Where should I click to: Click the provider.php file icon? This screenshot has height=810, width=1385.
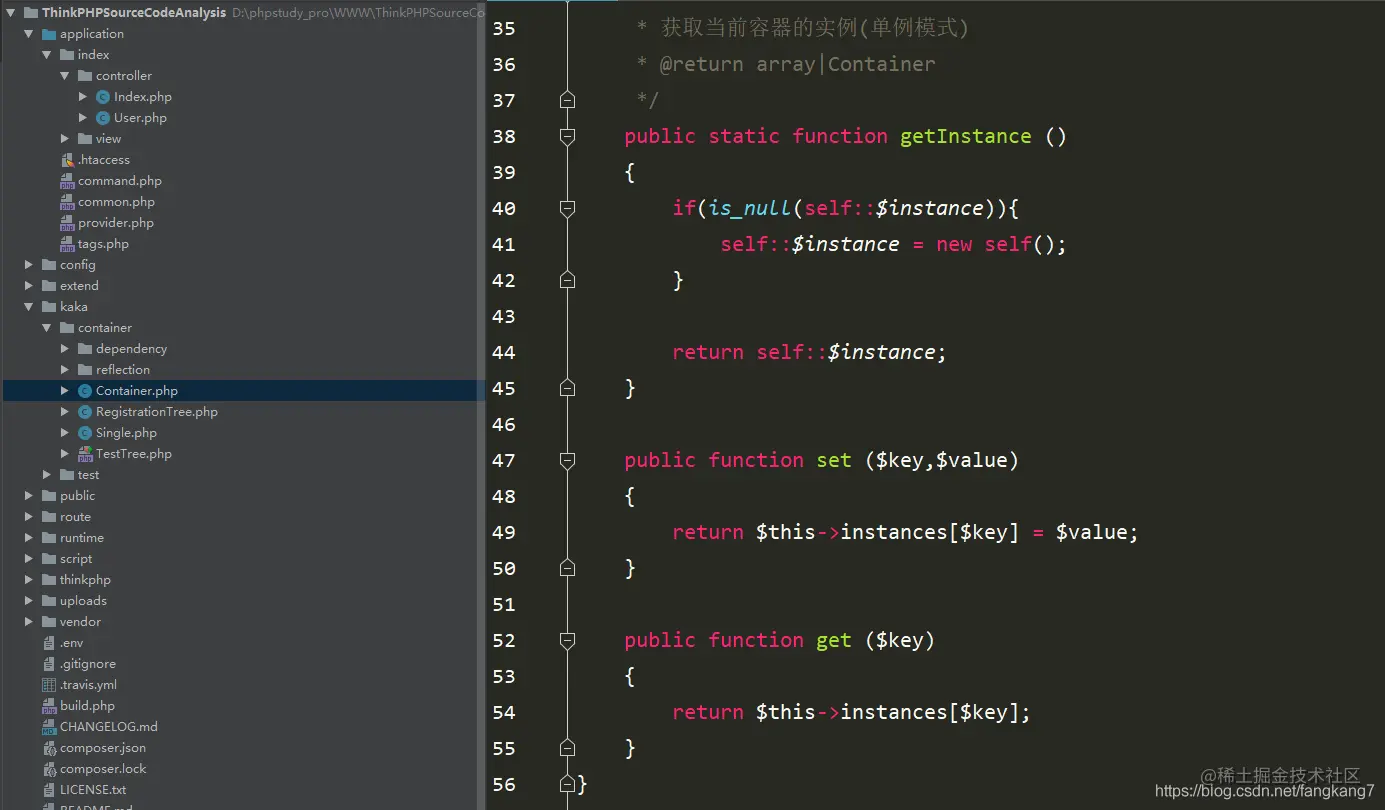[x=67, y=223]
